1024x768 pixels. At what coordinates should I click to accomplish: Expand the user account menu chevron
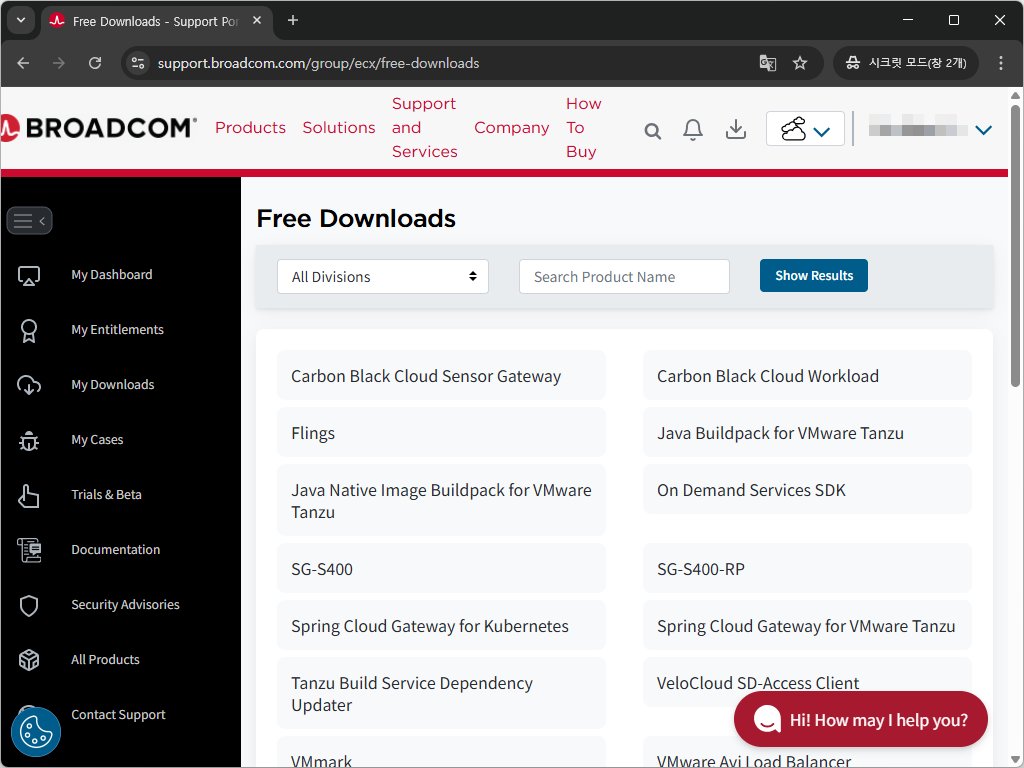(984, 130)
